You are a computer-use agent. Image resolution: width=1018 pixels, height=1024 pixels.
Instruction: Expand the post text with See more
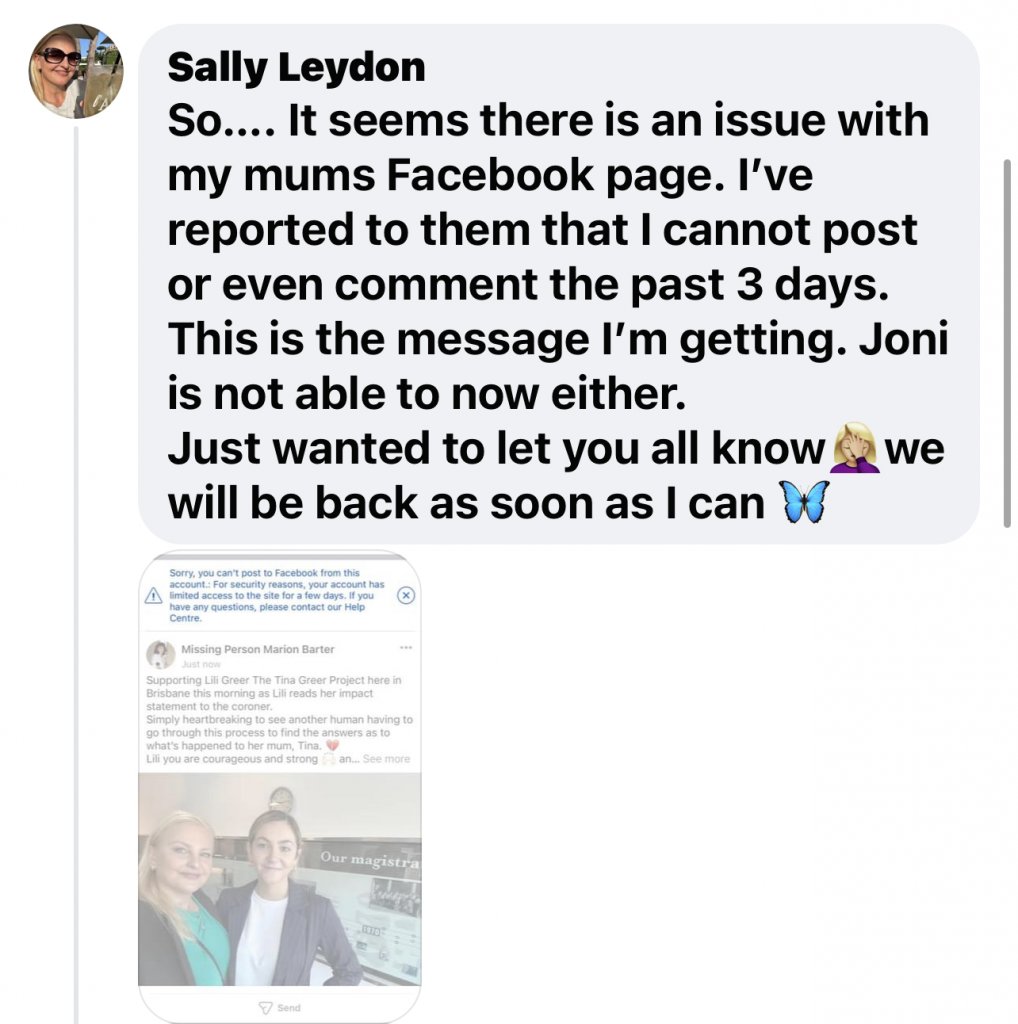[x=386, y=759]
